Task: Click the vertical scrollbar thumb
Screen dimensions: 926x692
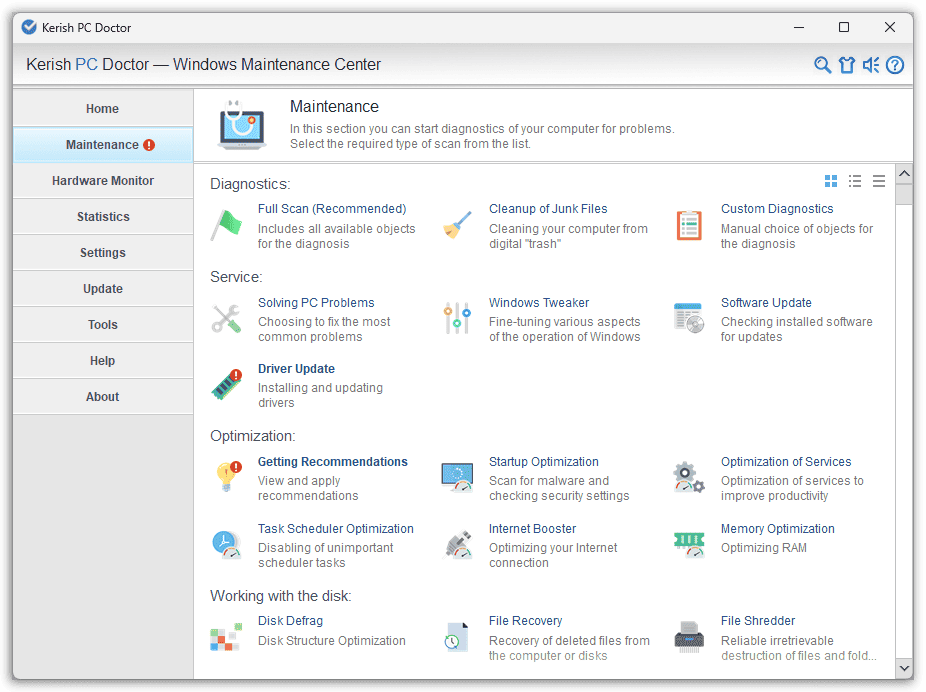Action: pos(904,194)
